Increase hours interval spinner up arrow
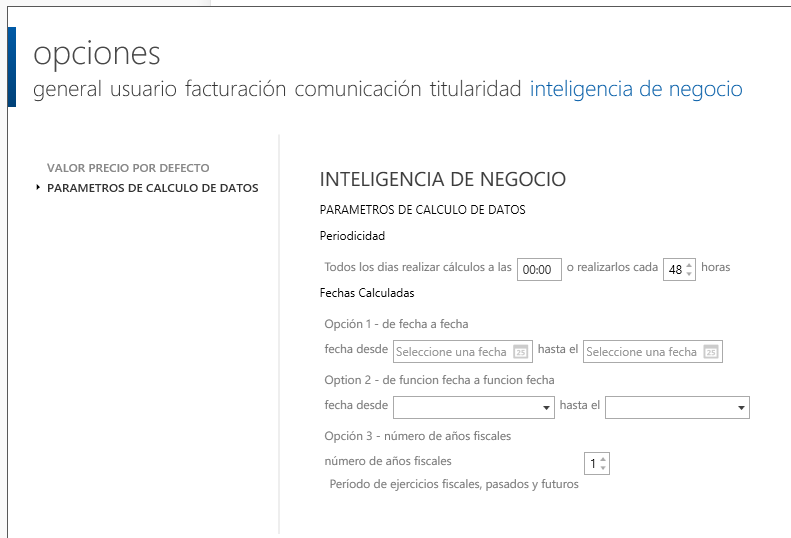791x538 pixels. 689,265
